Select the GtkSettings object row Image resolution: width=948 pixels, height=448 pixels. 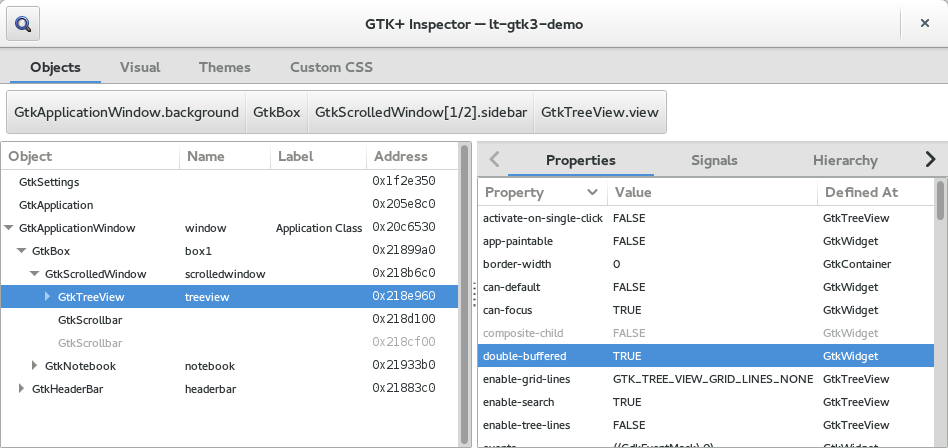tap(49, 182)
